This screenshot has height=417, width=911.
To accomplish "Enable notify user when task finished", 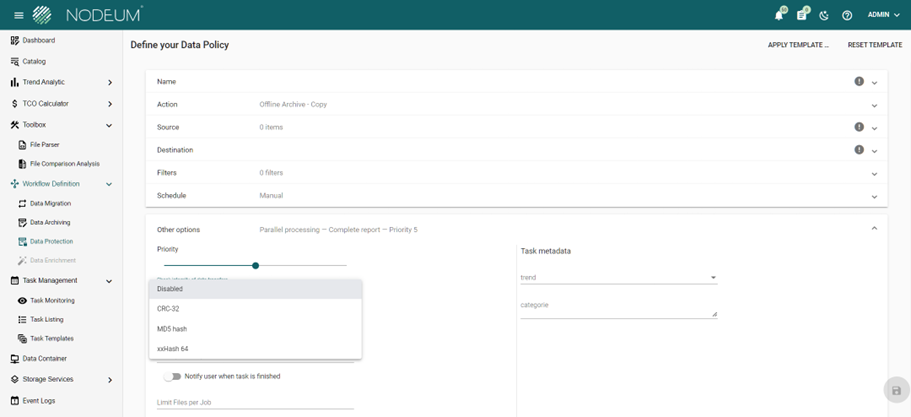I will (174, 377).
